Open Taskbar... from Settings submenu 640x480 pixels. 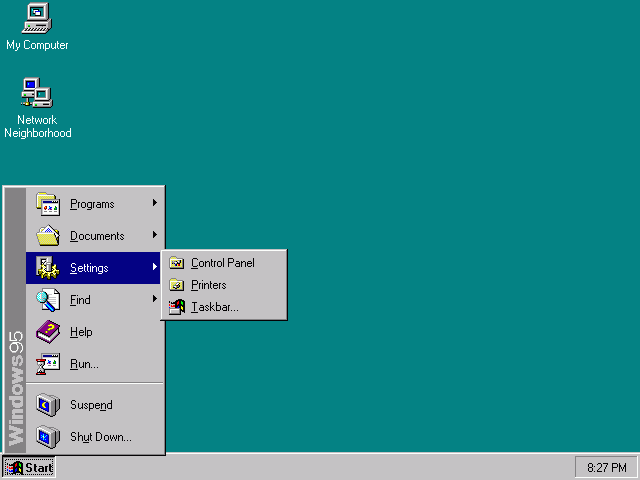coord(224,307)
